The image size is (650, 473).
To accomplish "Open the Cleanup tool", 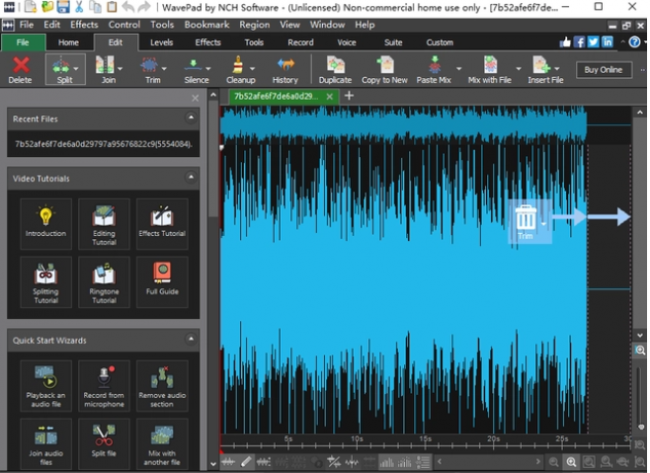I will click(x=238, y=70).
